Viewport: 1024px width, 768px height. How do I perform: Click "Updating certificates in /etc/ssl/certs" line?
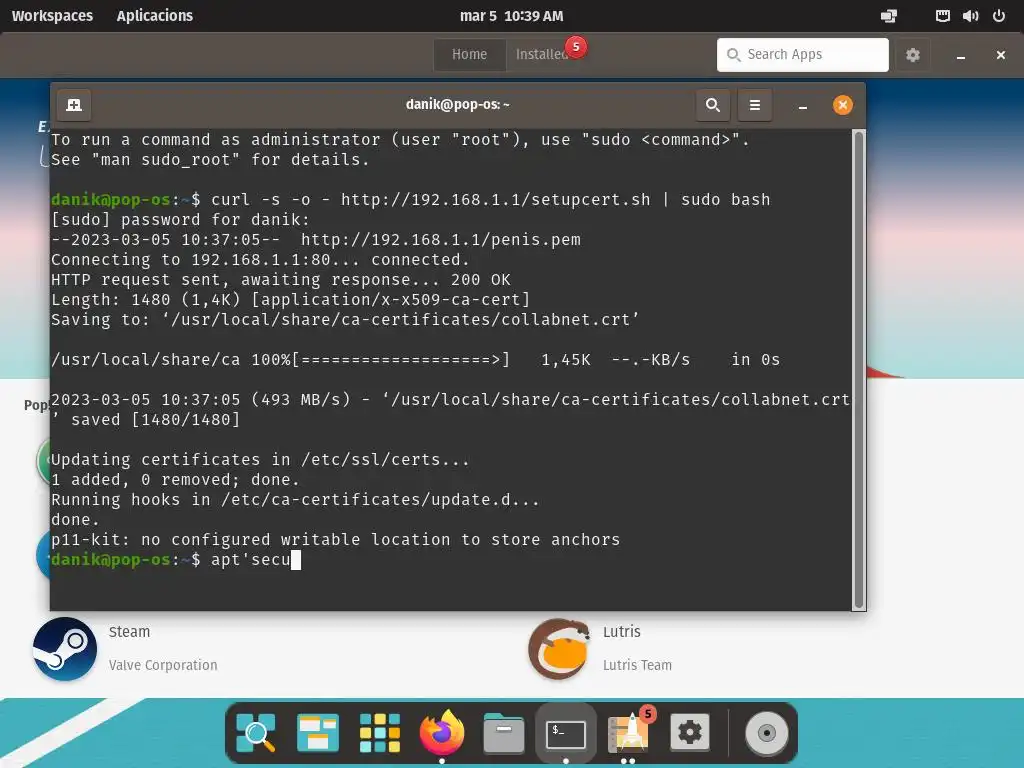tap(260, 460)
